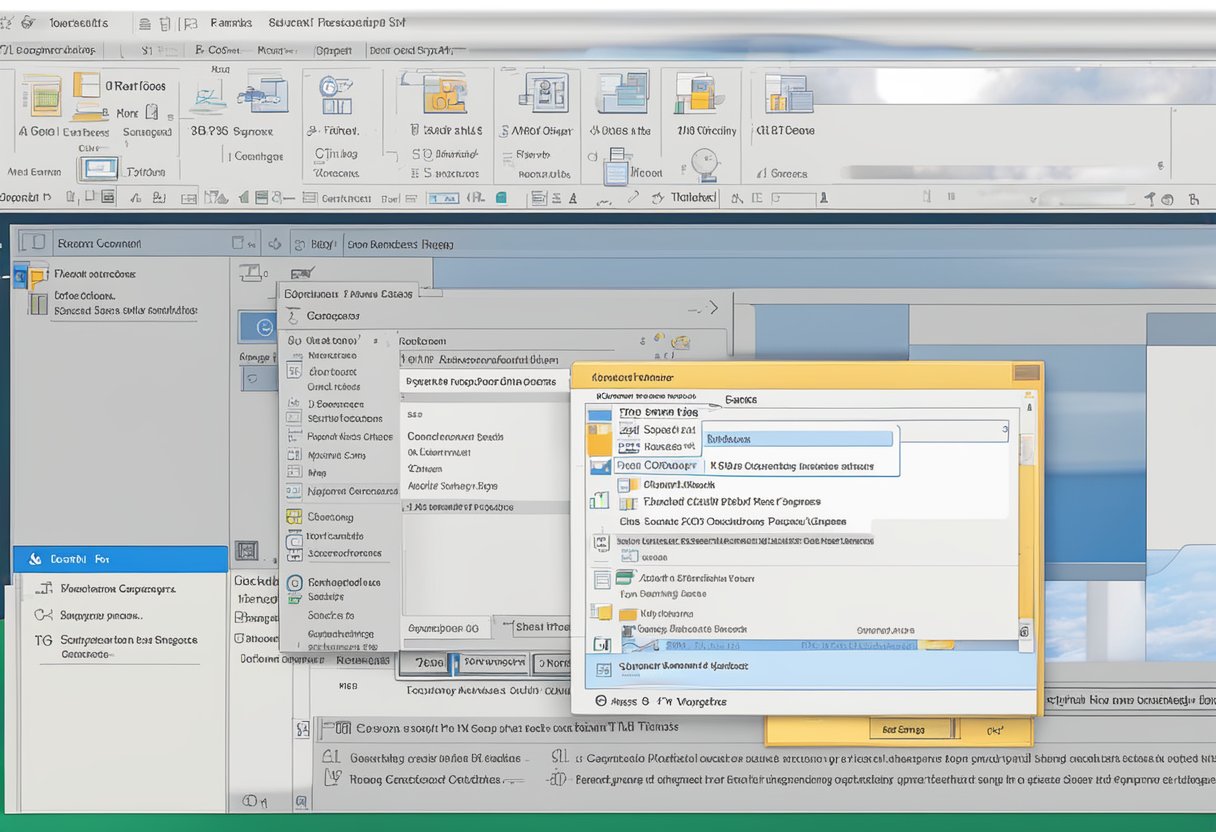The image size is (1216, 832).
Task: Select the highlighted blue item in left panel
Action: [x=120, y=559]
